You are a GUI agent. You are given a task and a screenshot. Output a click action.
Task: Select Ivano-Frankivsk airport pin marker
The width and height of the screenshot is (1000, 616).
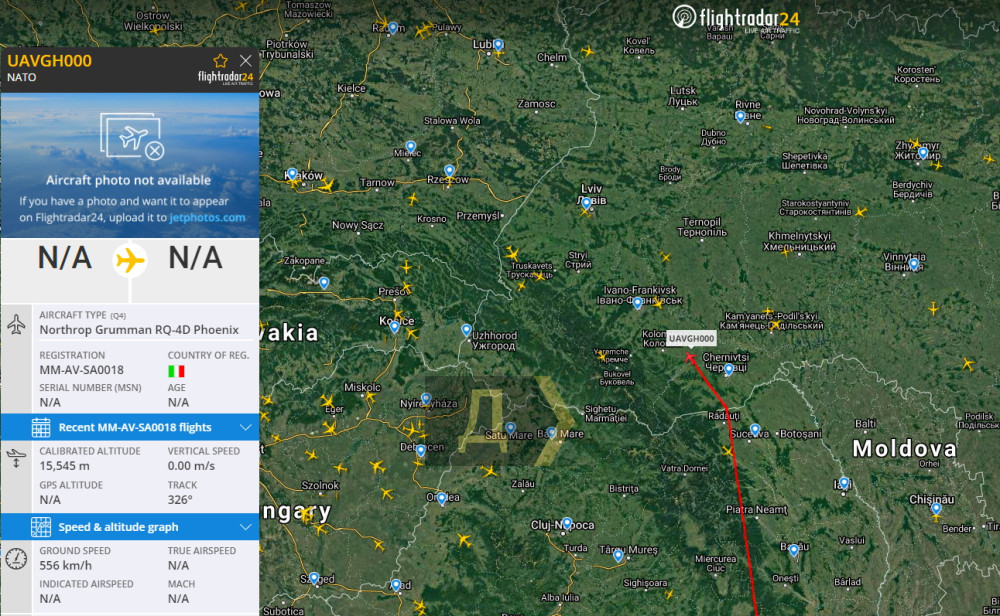[x=637, y=304]
